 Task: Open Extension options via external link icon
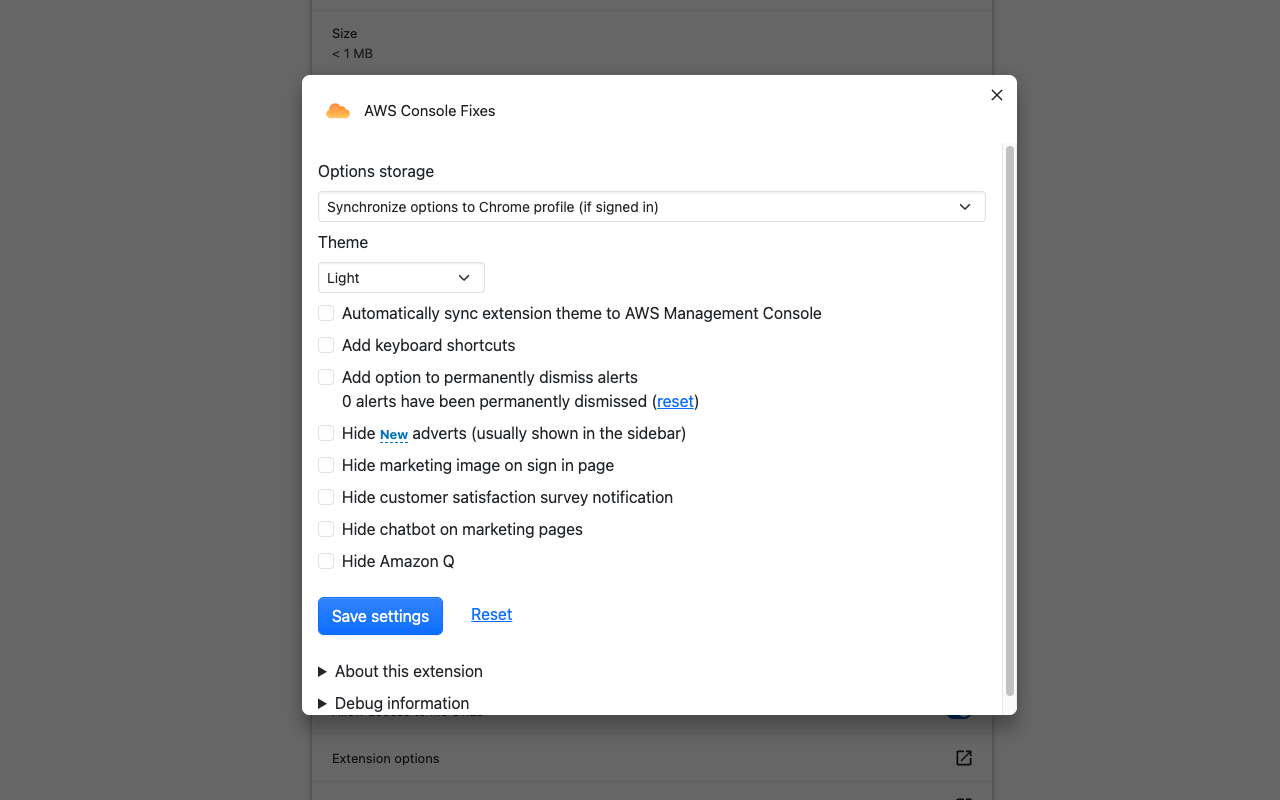click(x=962, y=758)
